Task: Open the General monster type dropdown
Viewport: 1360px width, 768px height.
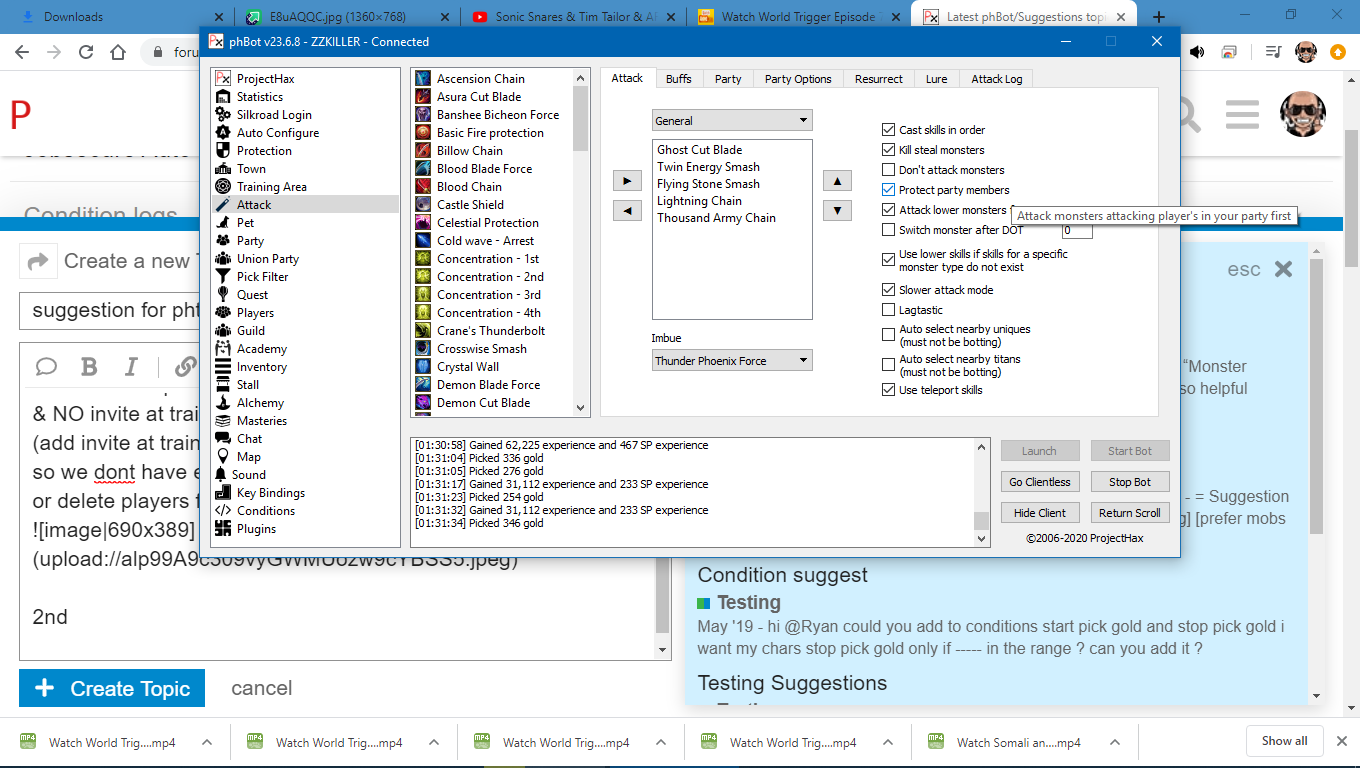Action: pyautogui.click(x=732, y=121)
